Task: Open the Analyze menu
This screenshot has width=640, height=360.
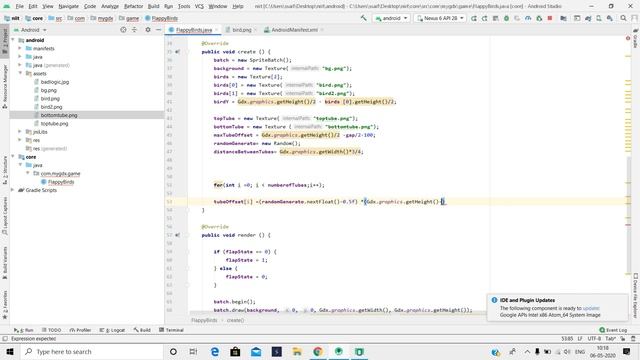Action: point(110,6)
